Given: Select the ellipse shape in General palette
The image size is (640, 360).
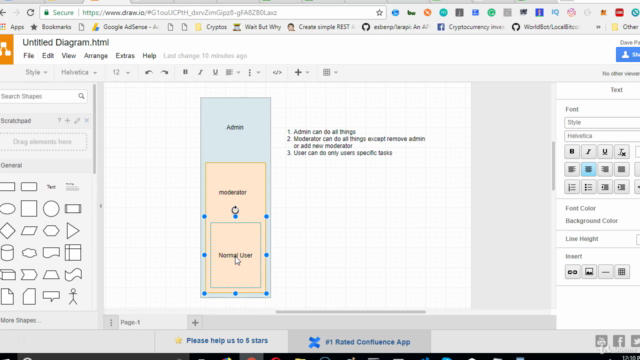Looking at the screenshot, I should click(x=7, y=209).
